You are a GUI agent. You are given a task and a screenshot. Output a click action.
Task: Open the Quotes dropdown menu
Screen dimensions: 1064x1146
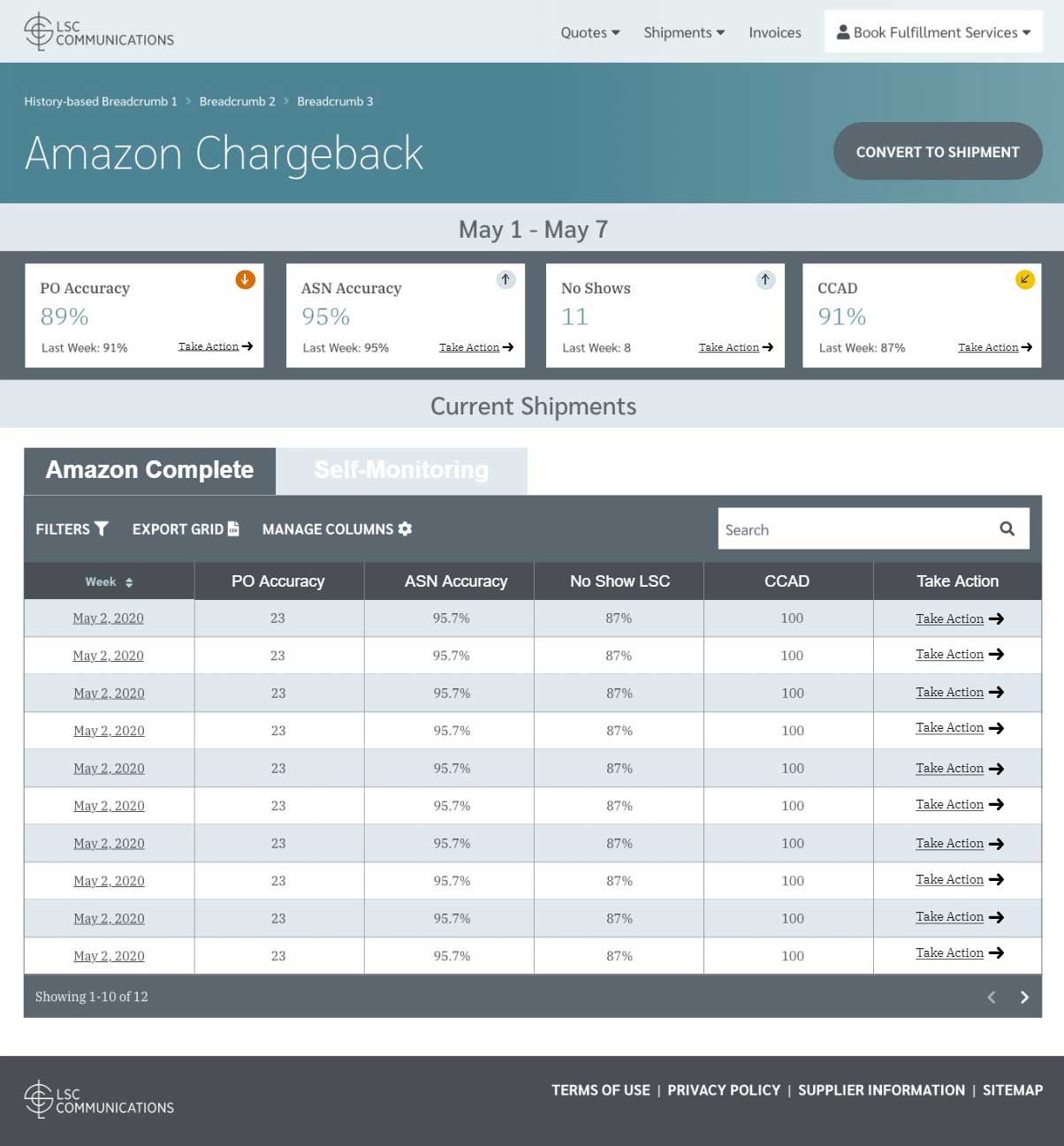click(589, 32)
